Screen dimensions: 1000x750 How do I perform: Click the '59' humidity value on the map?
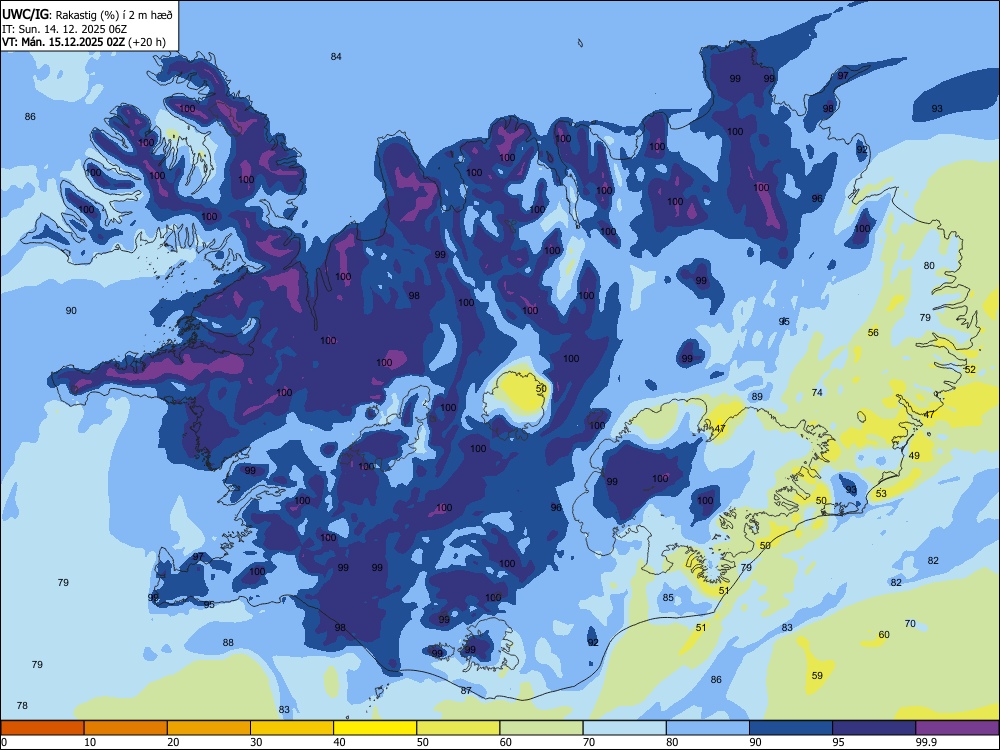(x=817, y=675)
